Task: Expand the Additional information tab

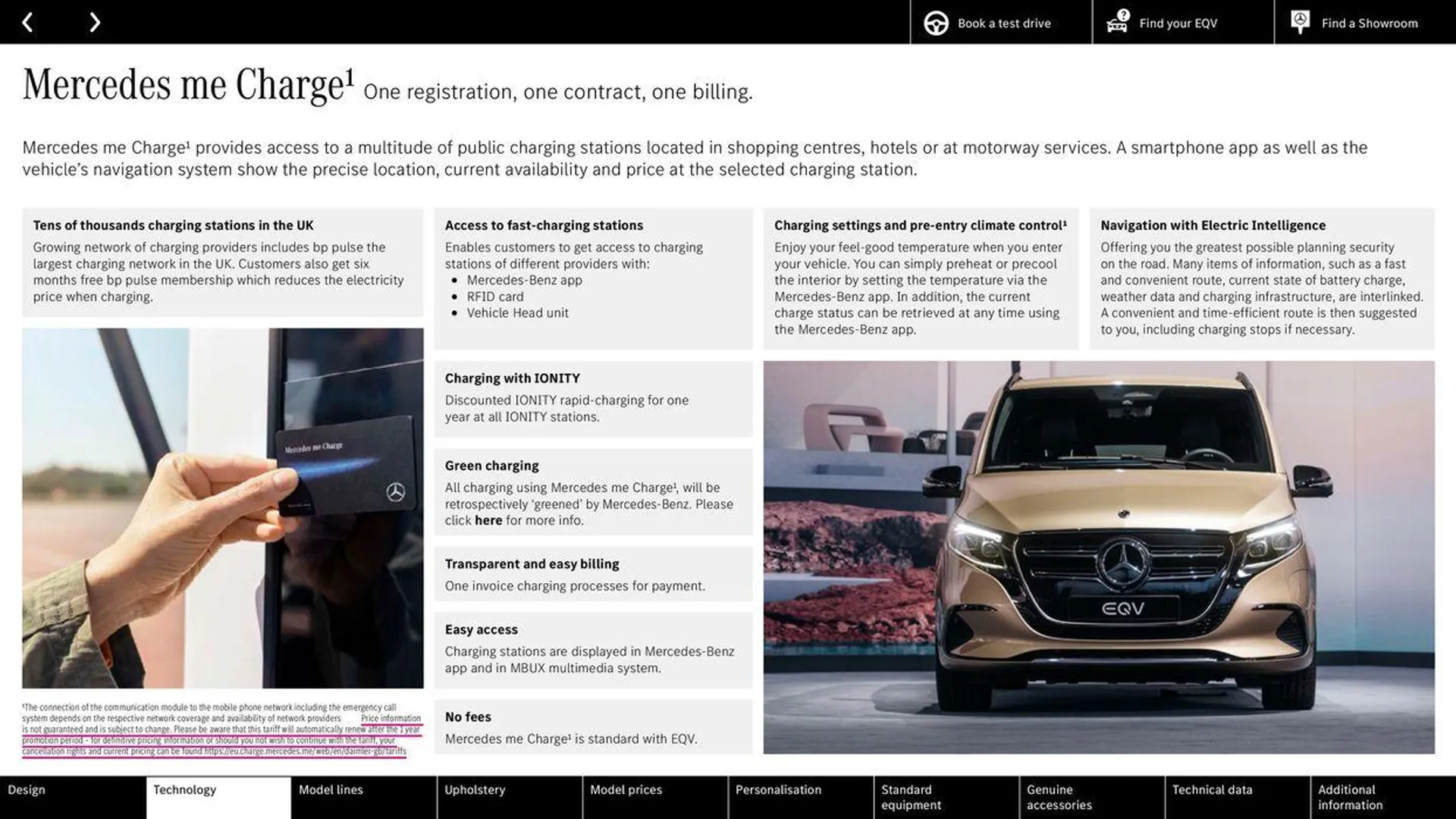Action: click(x=1383, y=797)
